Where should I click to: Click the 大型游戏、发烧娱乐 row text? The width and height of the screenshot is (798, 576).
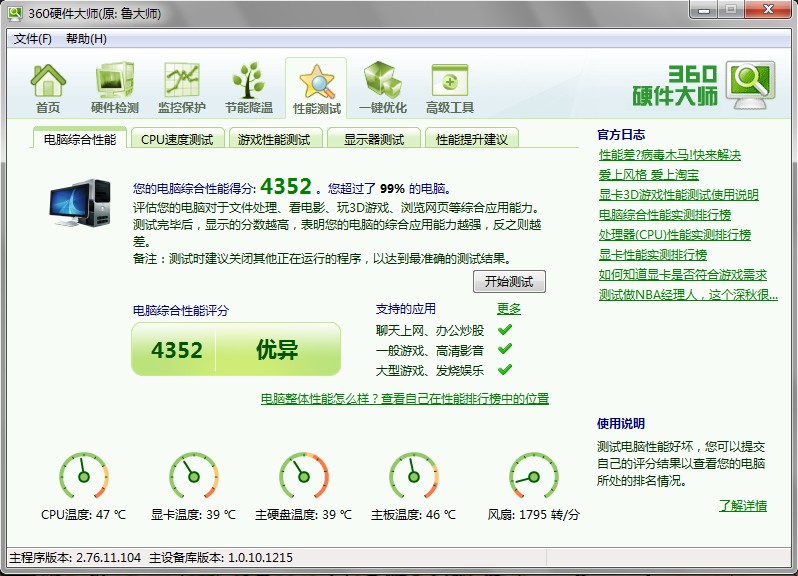[430, 370]
